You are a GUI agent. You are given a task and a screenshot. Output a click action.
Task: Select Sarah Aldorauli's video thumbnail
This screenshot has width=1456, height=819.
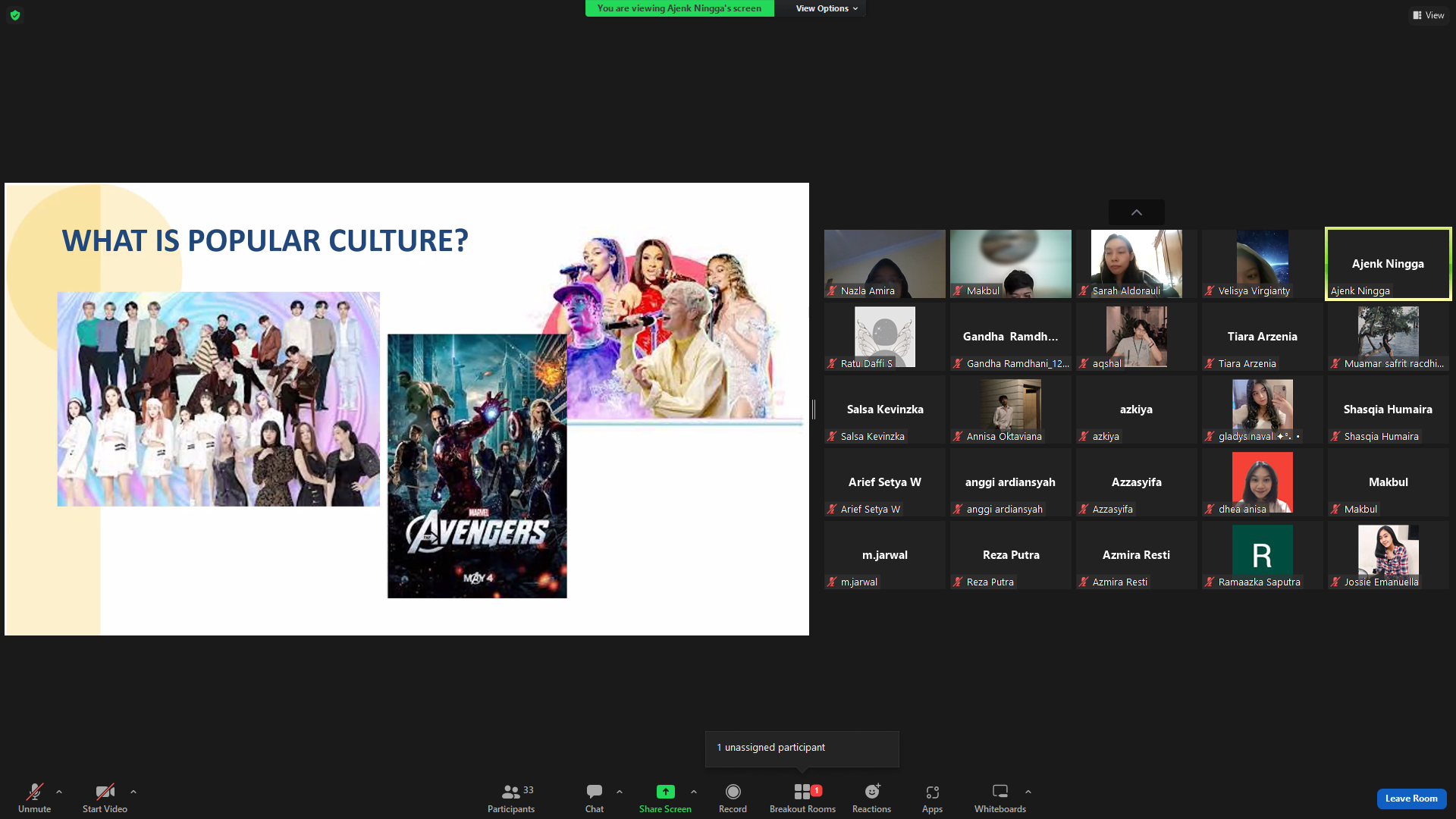(1137, 264)
